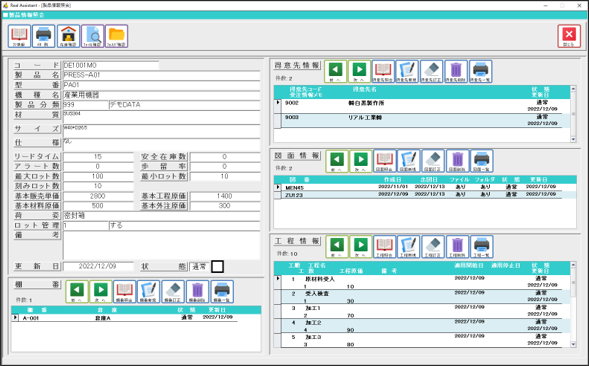
Task: Click the lead time field showing 15
Action: [x=98, y=157]
